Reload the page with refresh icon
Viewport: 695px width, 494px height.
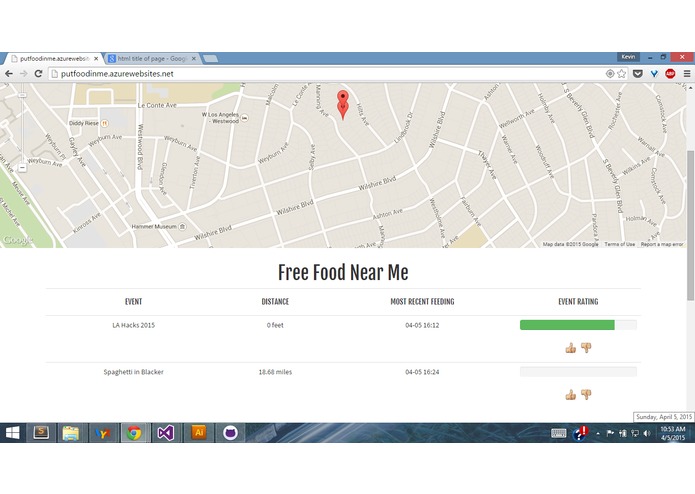38,74
